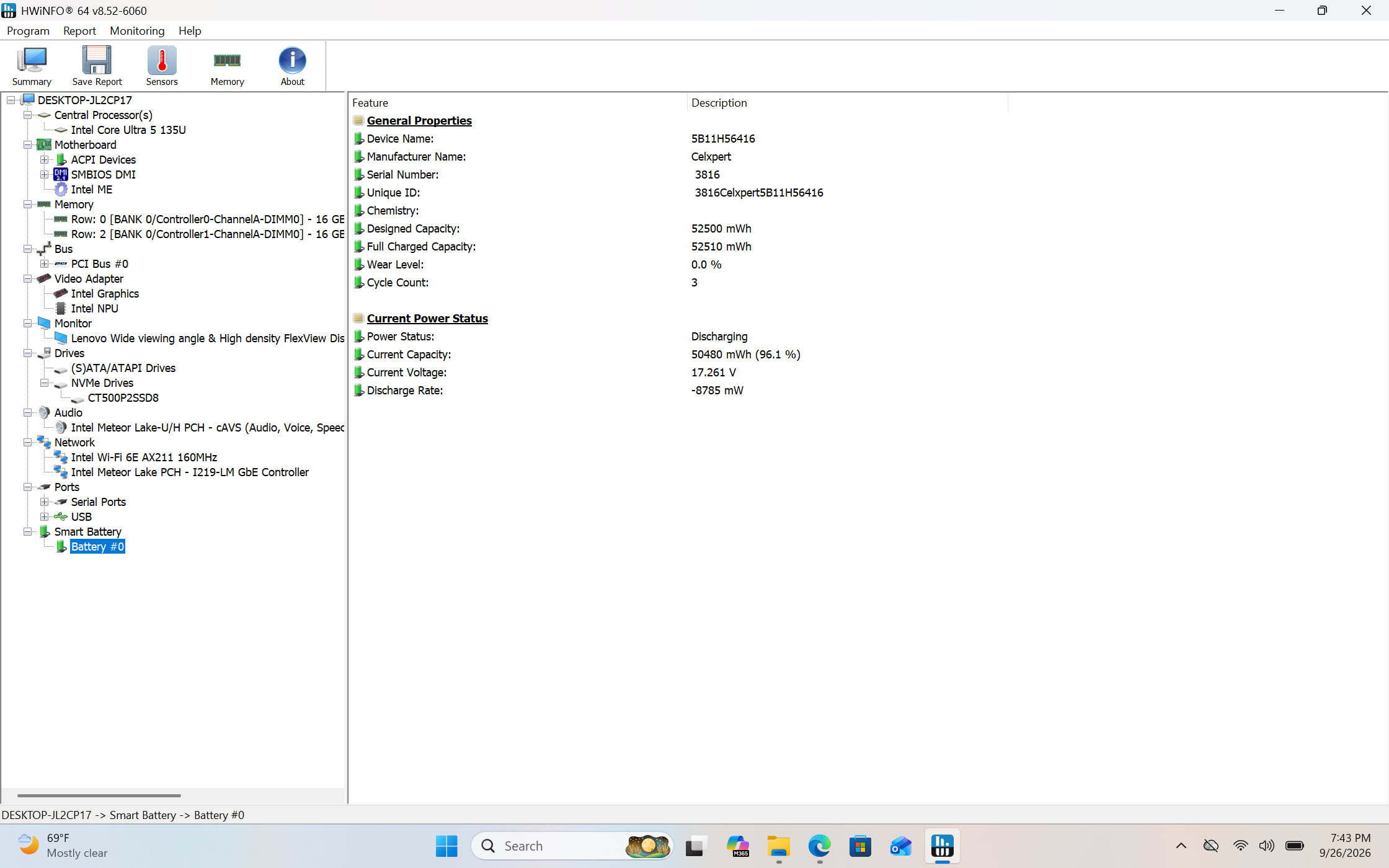
Task: Expand the SMBIOS DMI node
Action: (x=45, y=174)
